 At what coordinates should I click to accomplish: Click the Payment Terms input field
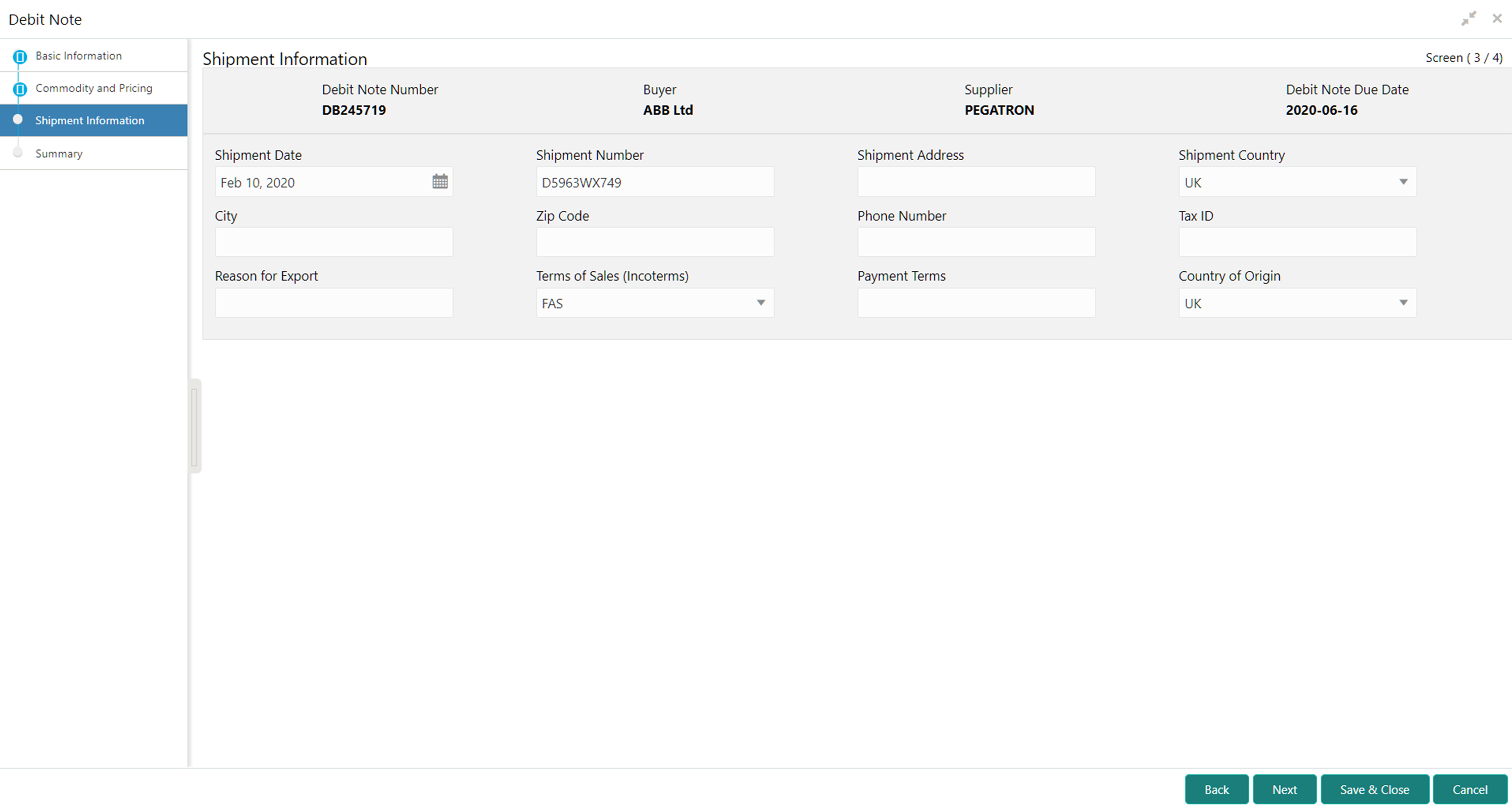point(976,302)
